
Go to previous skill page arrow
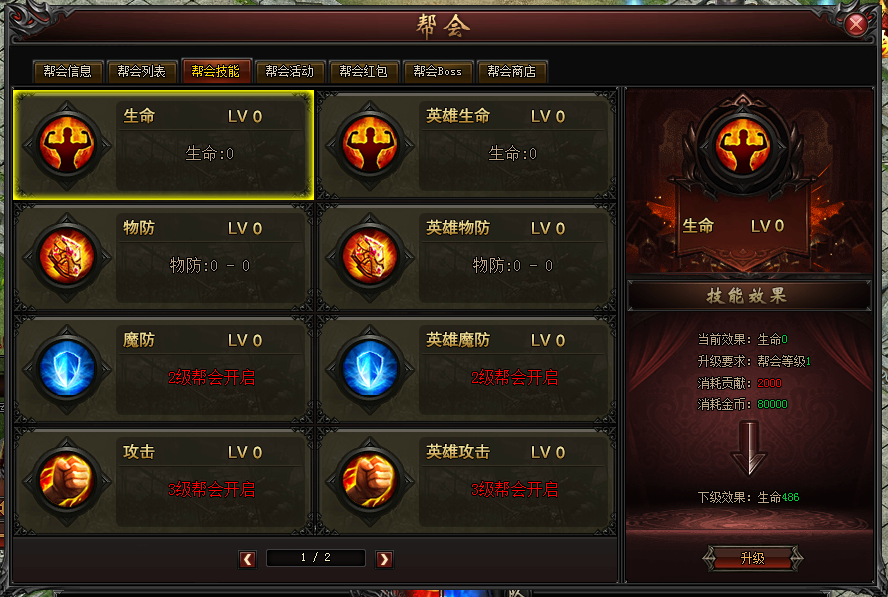pyautogui.click(x=247, y=559)
